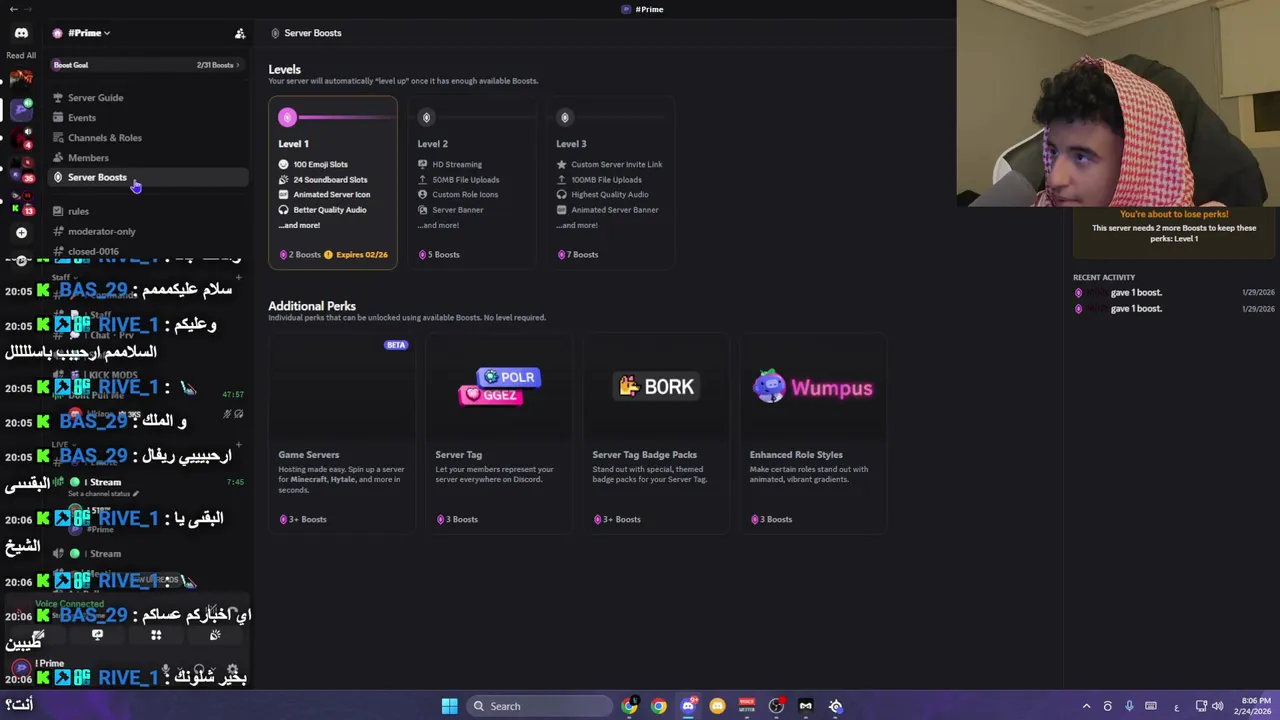The image size is (1280, 720).
Task: Click the Level 3 progress track
Action: click(x=620, y=117)
